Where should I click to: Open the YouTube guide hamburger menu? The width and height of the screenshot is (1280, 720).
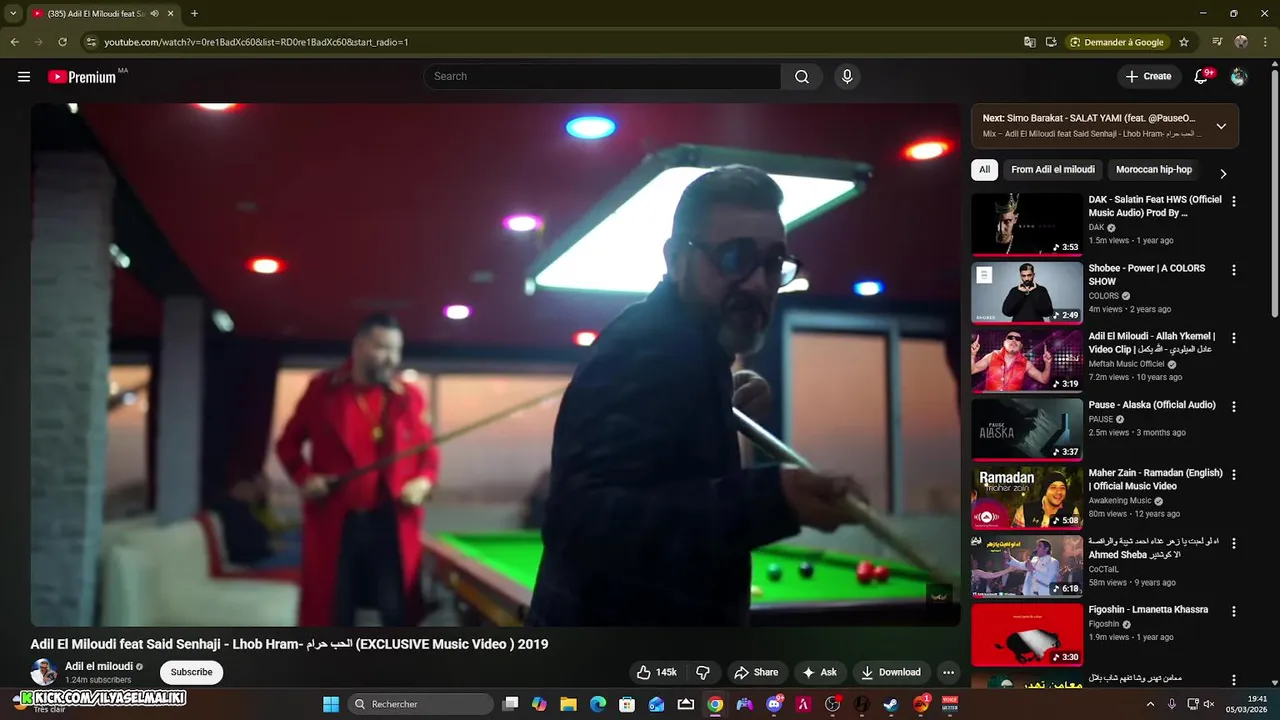[x=24, y=77]
